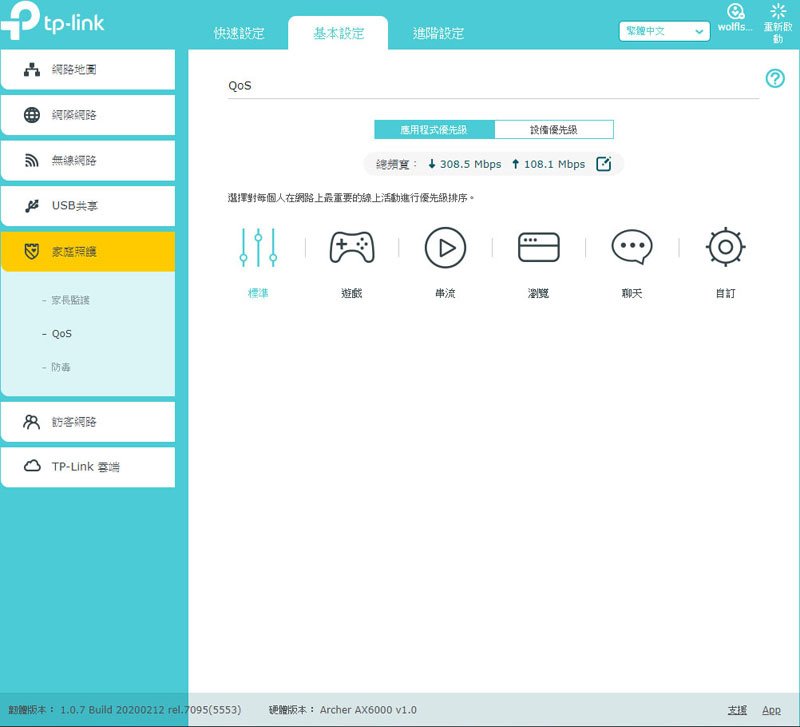Pick the 瀏覽 browsing window icon
The image size is (800, 727).
[x=539, y=247]
